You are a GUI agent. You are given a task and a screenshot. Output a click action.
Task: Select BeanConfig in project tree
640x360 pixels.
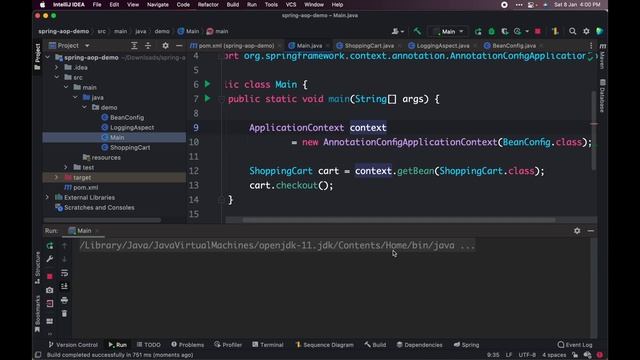point(127,118)
